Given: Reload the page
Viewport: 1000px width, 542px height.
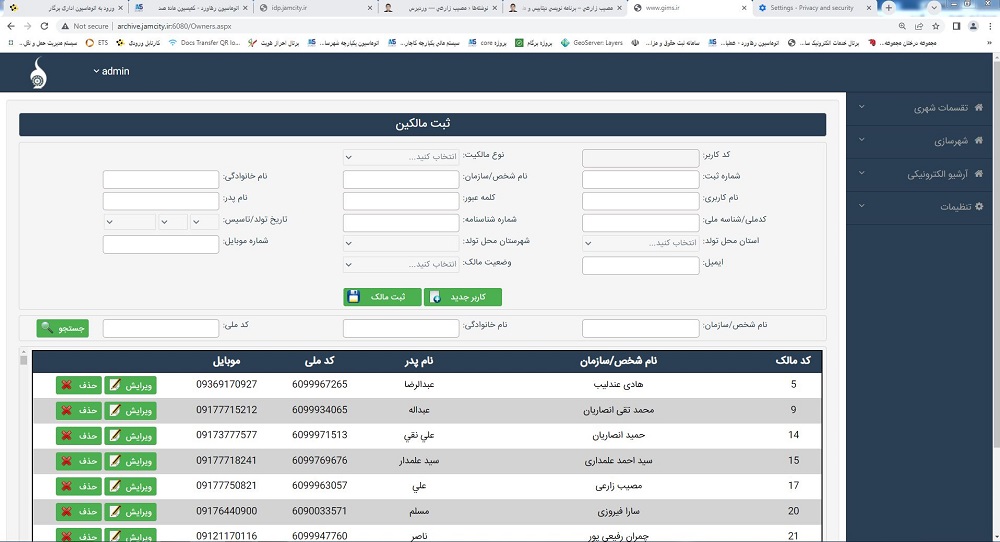Looking at the screenshot, I should (x=44, y=26).
